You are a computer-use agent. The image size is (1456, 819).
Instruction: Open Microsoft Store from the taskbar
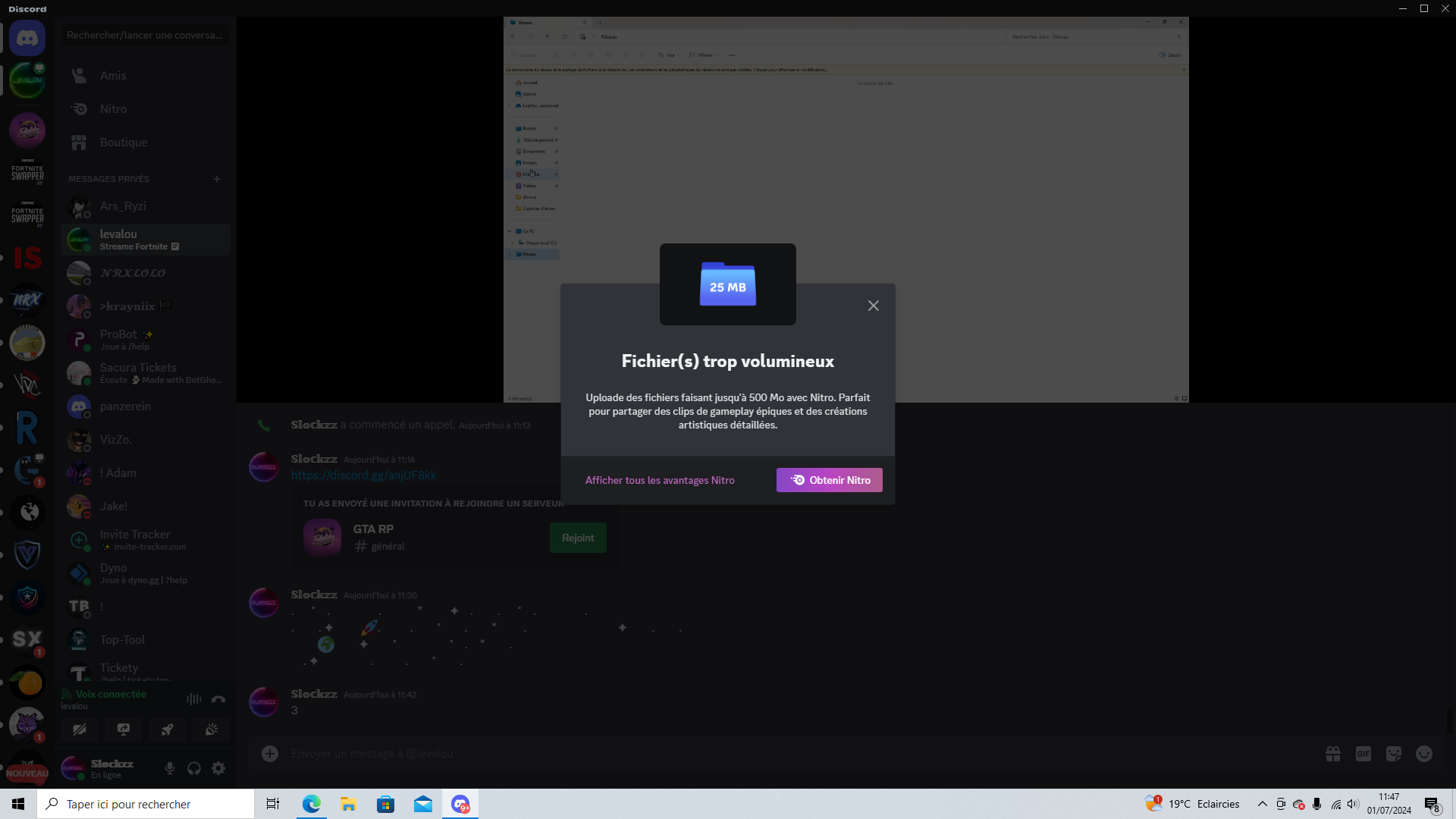coord(385,804)
